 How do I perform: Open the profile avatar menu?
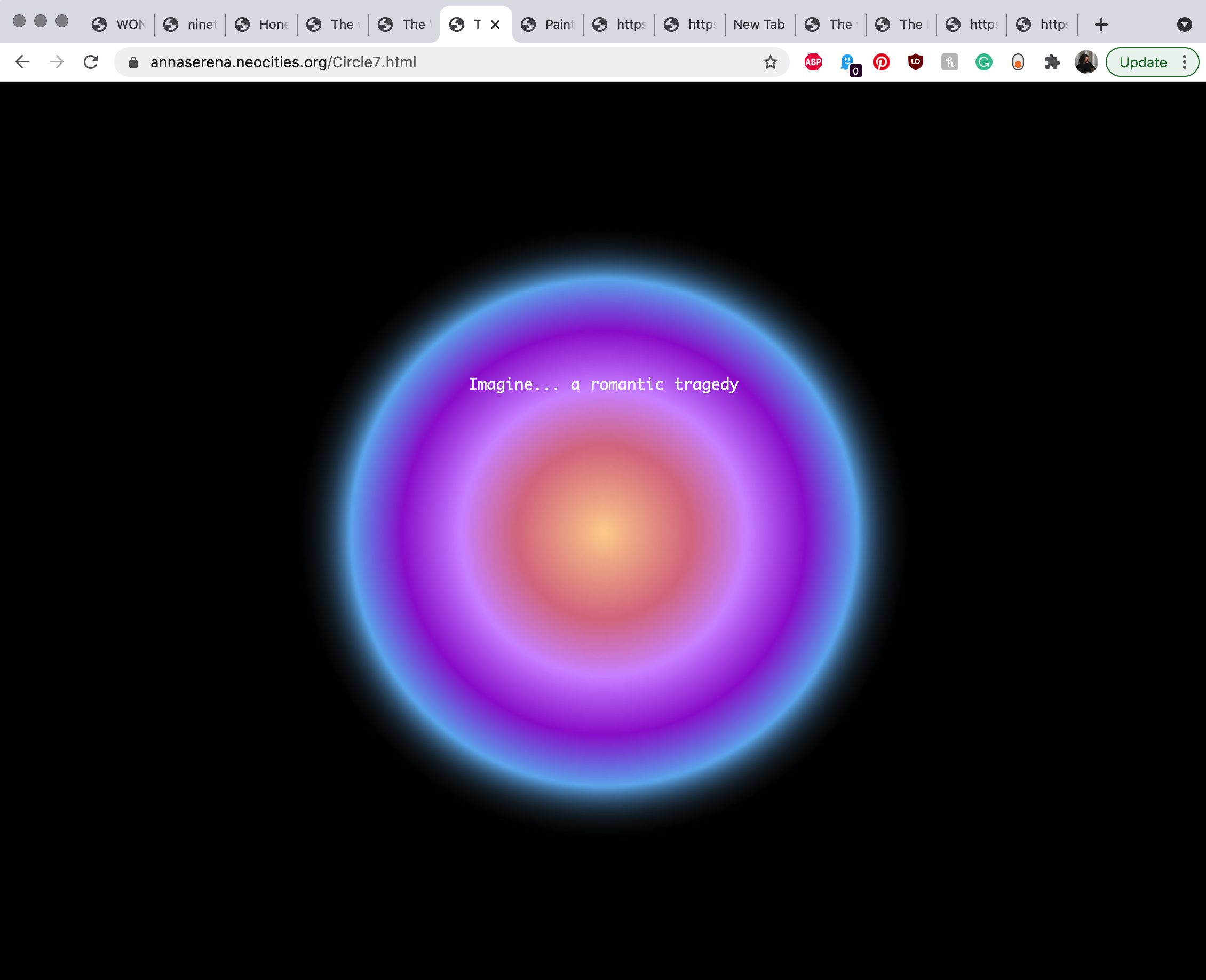coord(1086,62)
